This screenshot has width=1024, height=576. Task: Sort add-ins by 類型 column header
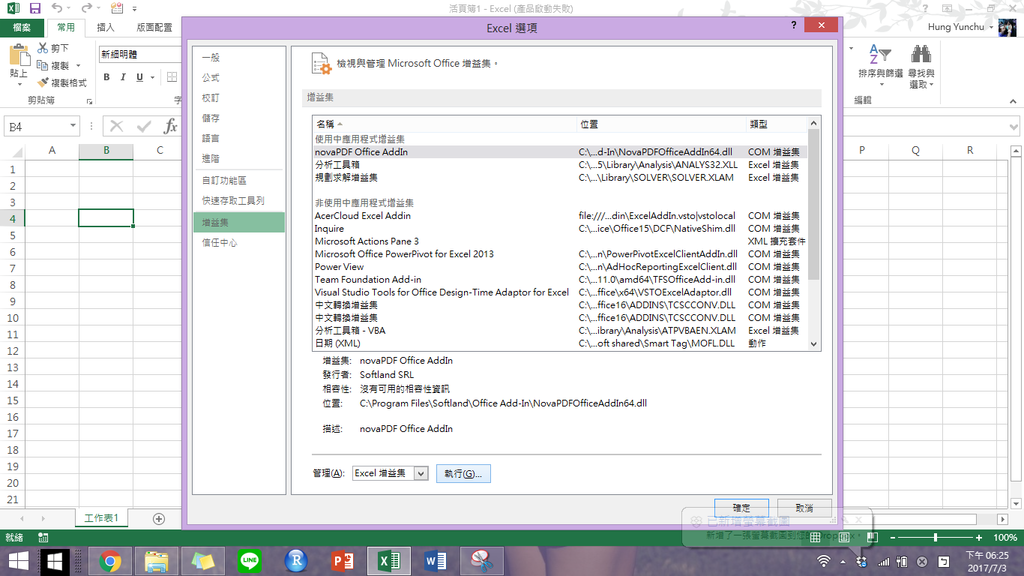click(776, 124)
